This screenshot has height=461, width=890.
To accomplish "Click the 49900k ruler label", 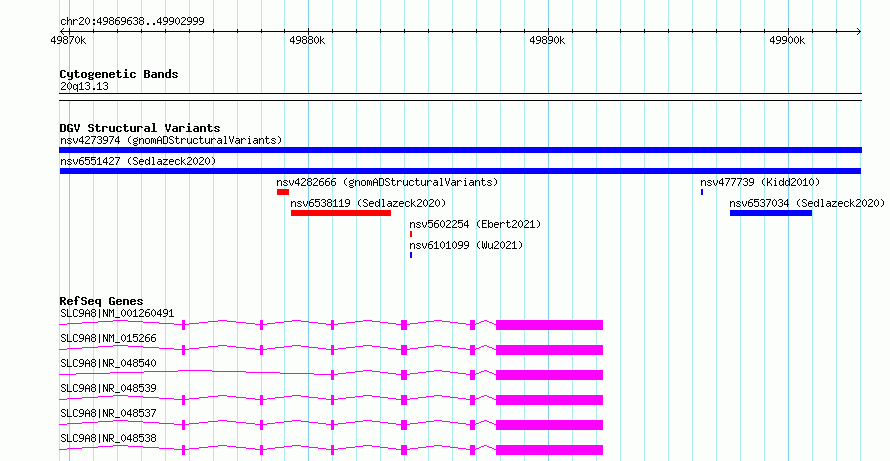I will coord(787,40).
